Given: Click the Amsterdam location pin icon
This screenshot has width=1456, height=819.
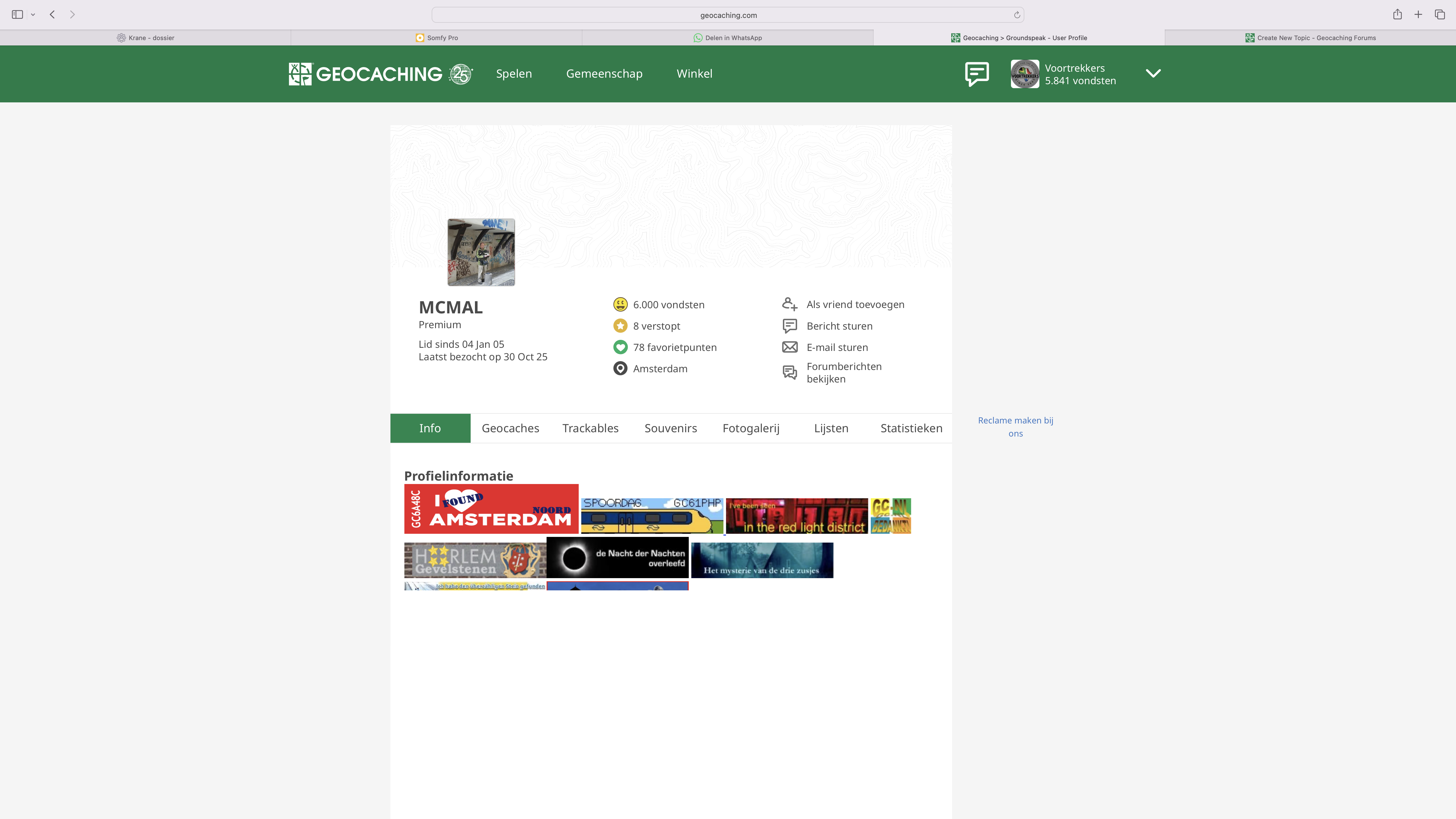Looking at the screenshot, I should point(620,369).
